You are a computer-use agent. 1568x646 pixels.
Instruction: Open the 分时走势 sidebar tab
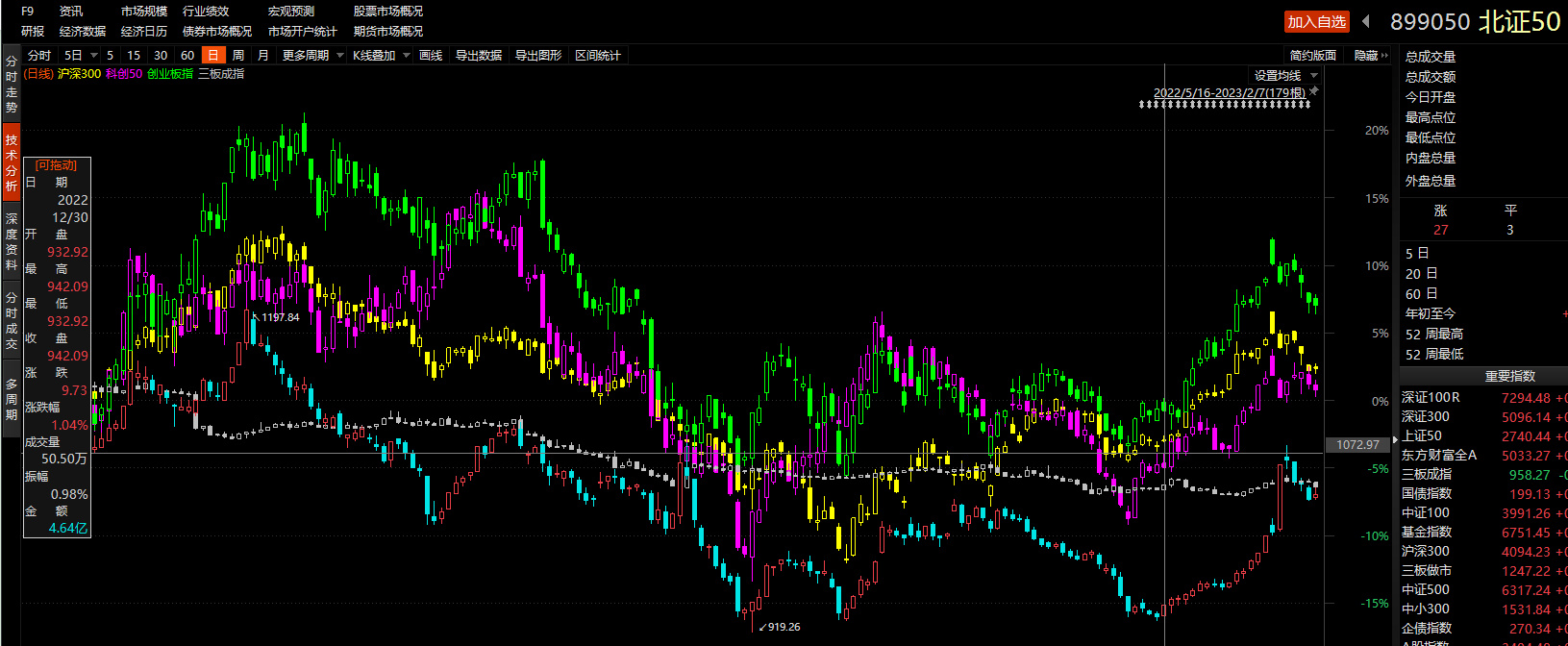pyautogui.click(x=11, y=85)
